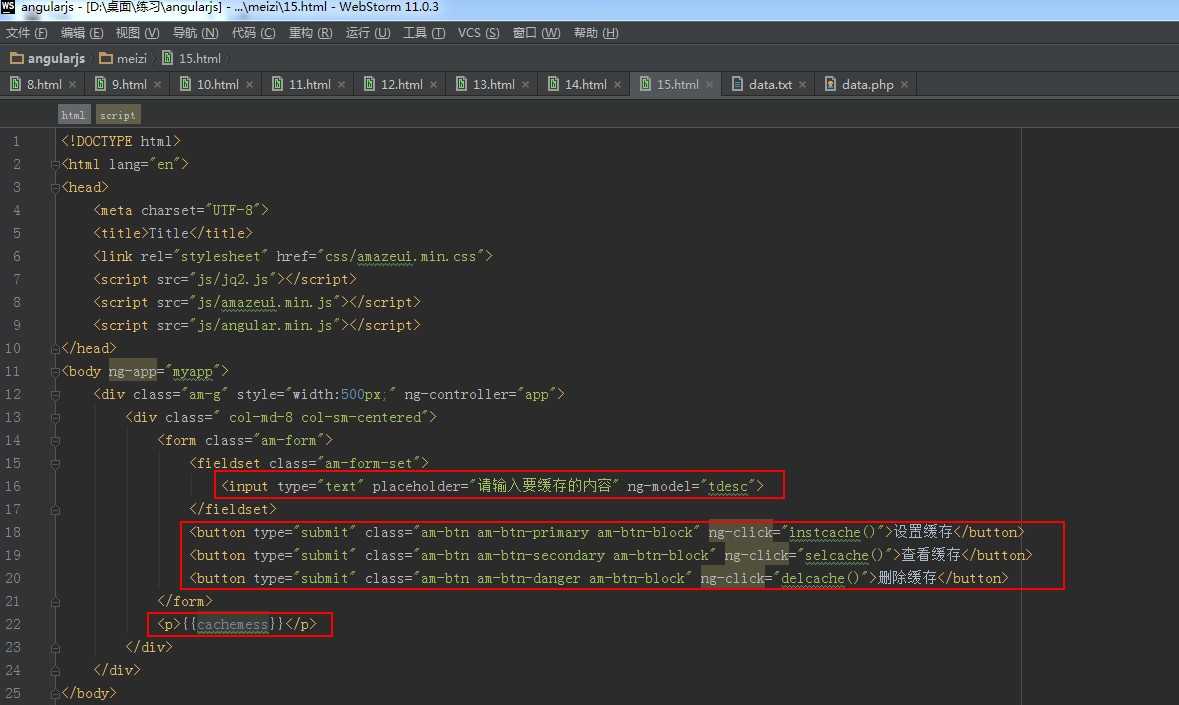Close the 13.html tab

coord(526,85)
